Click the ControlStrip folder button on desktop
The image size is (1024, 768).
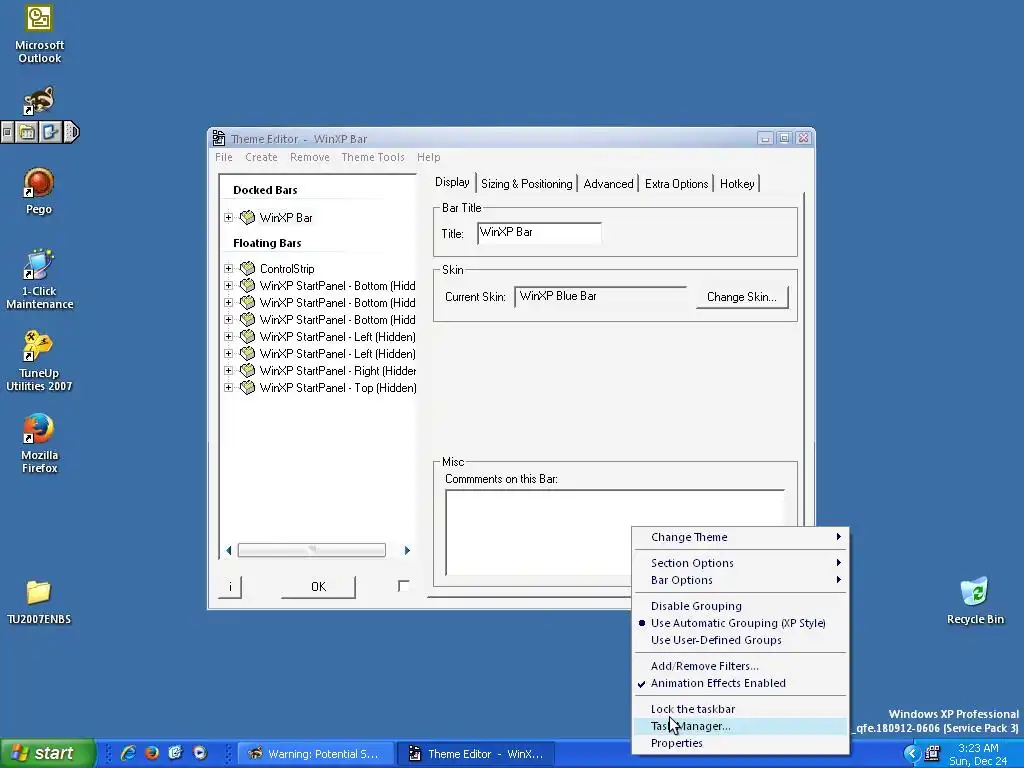[x=27, y=133]
